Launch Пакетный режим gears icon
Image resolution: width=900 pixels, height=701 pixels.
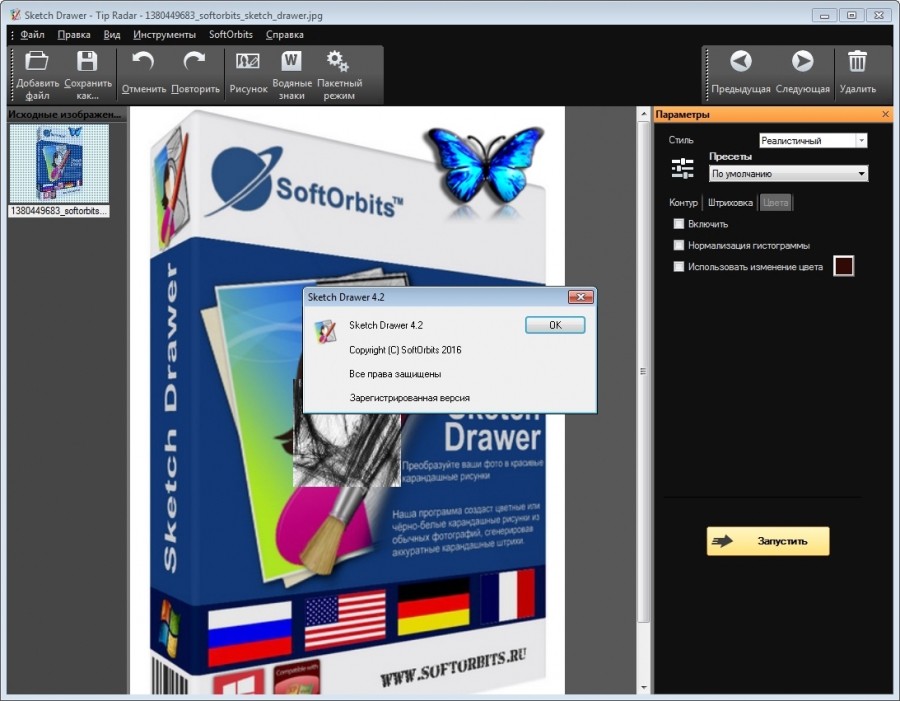338,61
